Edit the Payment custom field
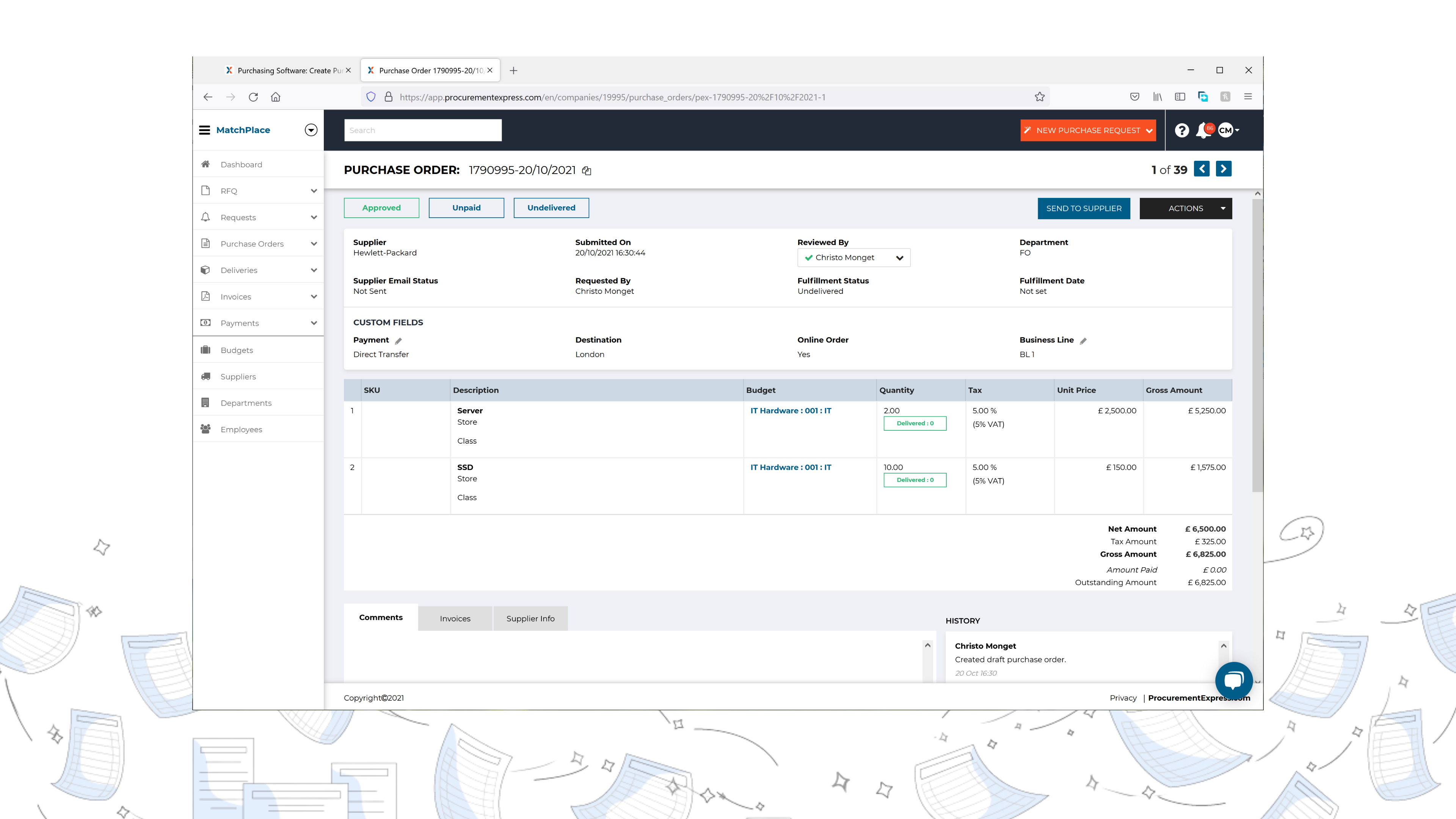The height and width of the screenshot is (819, 1456). pos(399,340)
